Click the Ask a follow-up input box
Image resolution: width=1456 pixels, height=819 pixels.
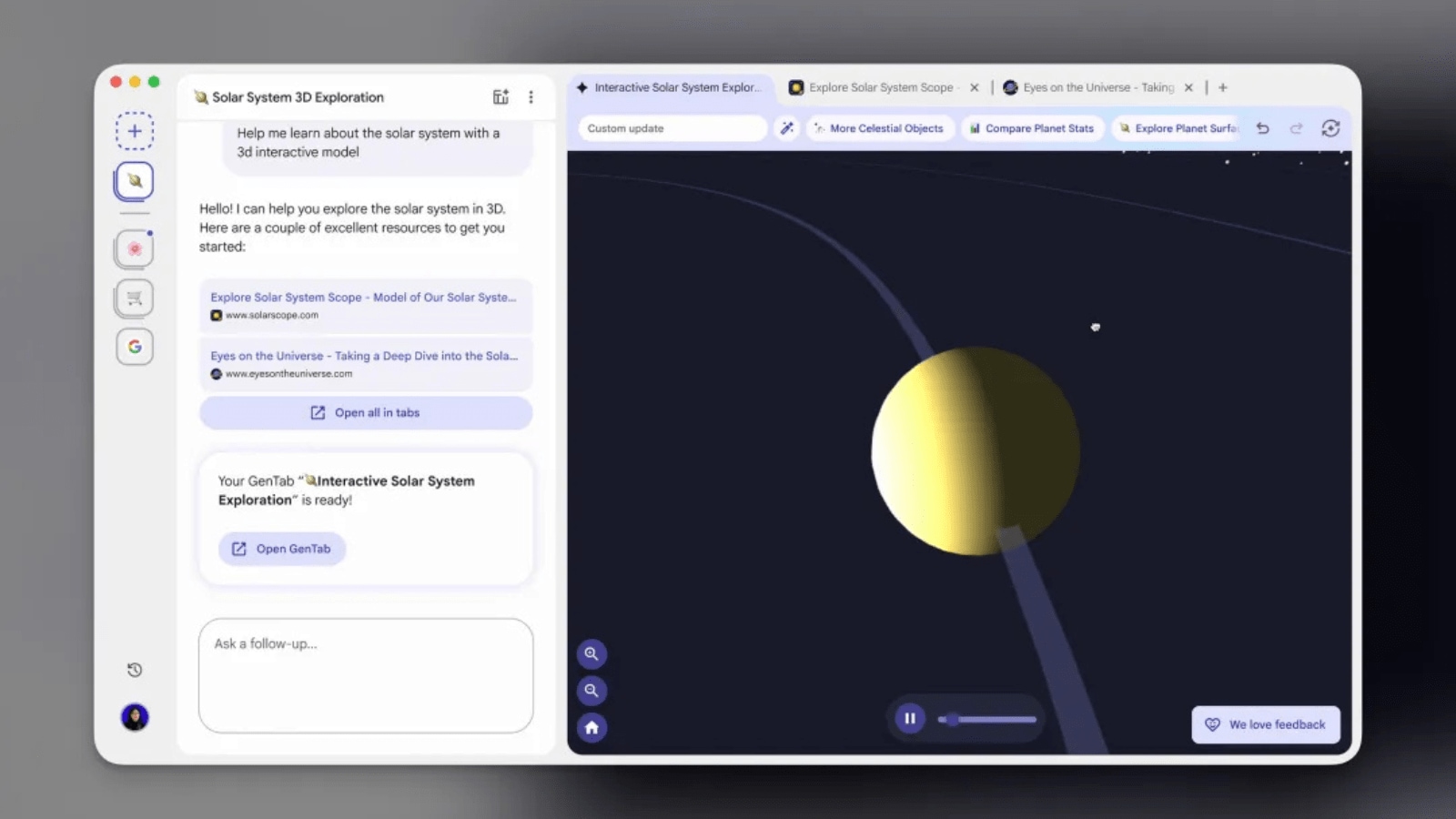(x=366, y=675)
